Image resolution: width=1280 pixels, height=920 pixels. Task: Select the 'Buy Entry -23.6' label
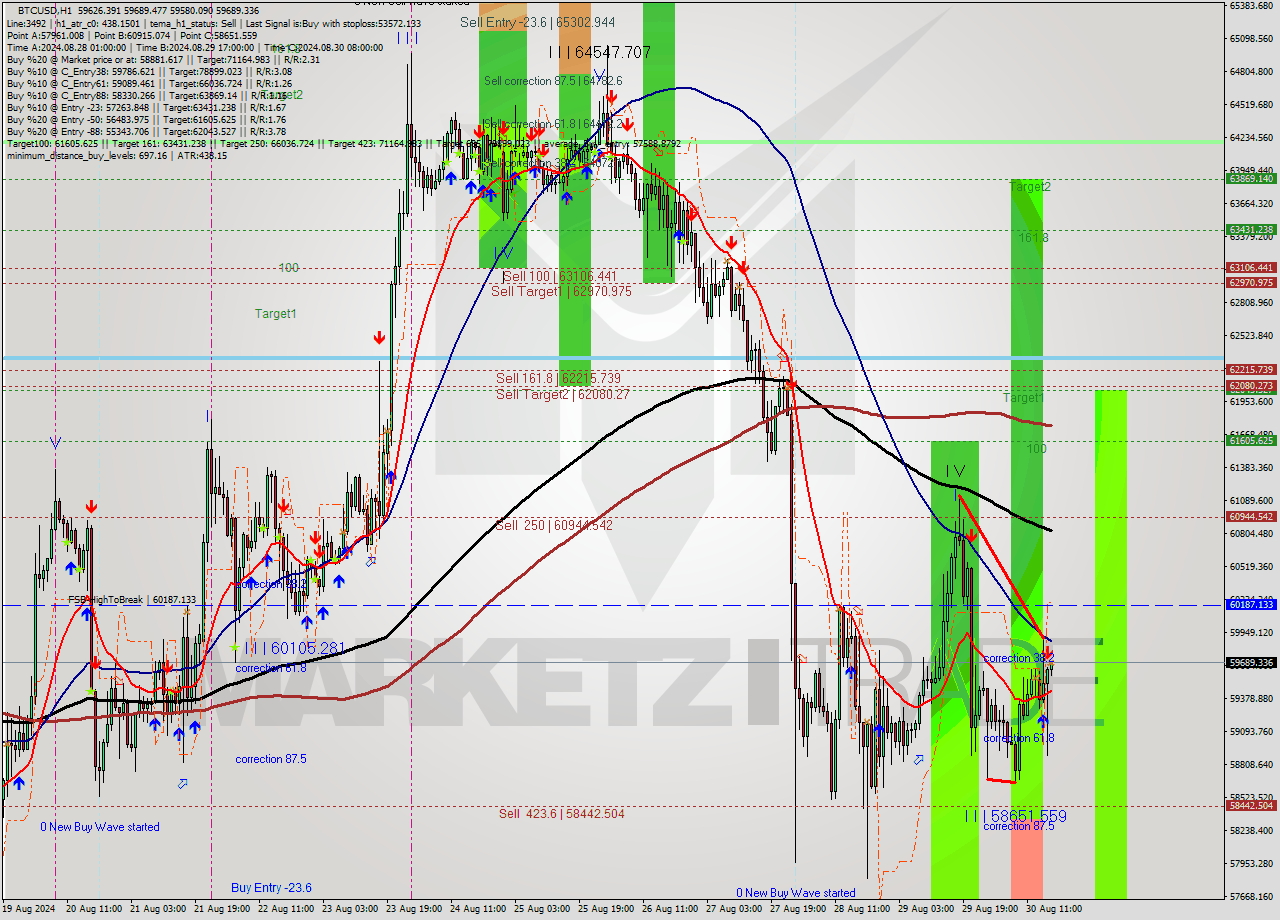271,888
